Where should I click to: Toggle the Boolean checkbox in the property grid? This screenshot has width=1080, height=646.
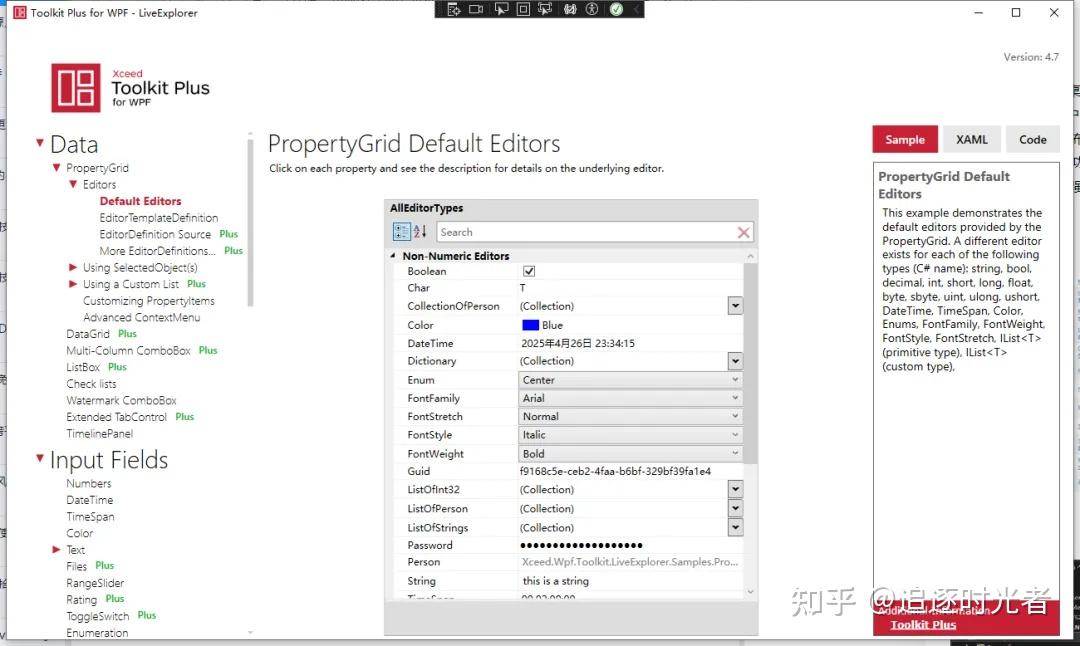pos(529,270)
